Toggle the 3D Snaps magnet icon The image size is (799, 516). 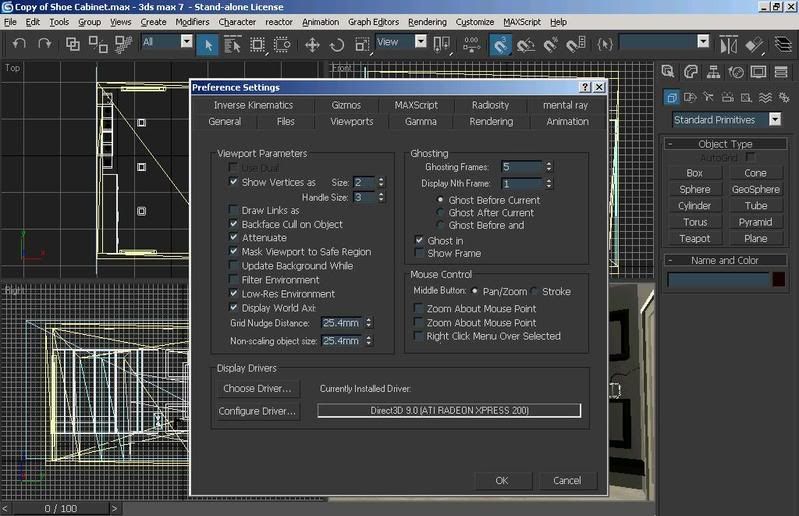501,44
